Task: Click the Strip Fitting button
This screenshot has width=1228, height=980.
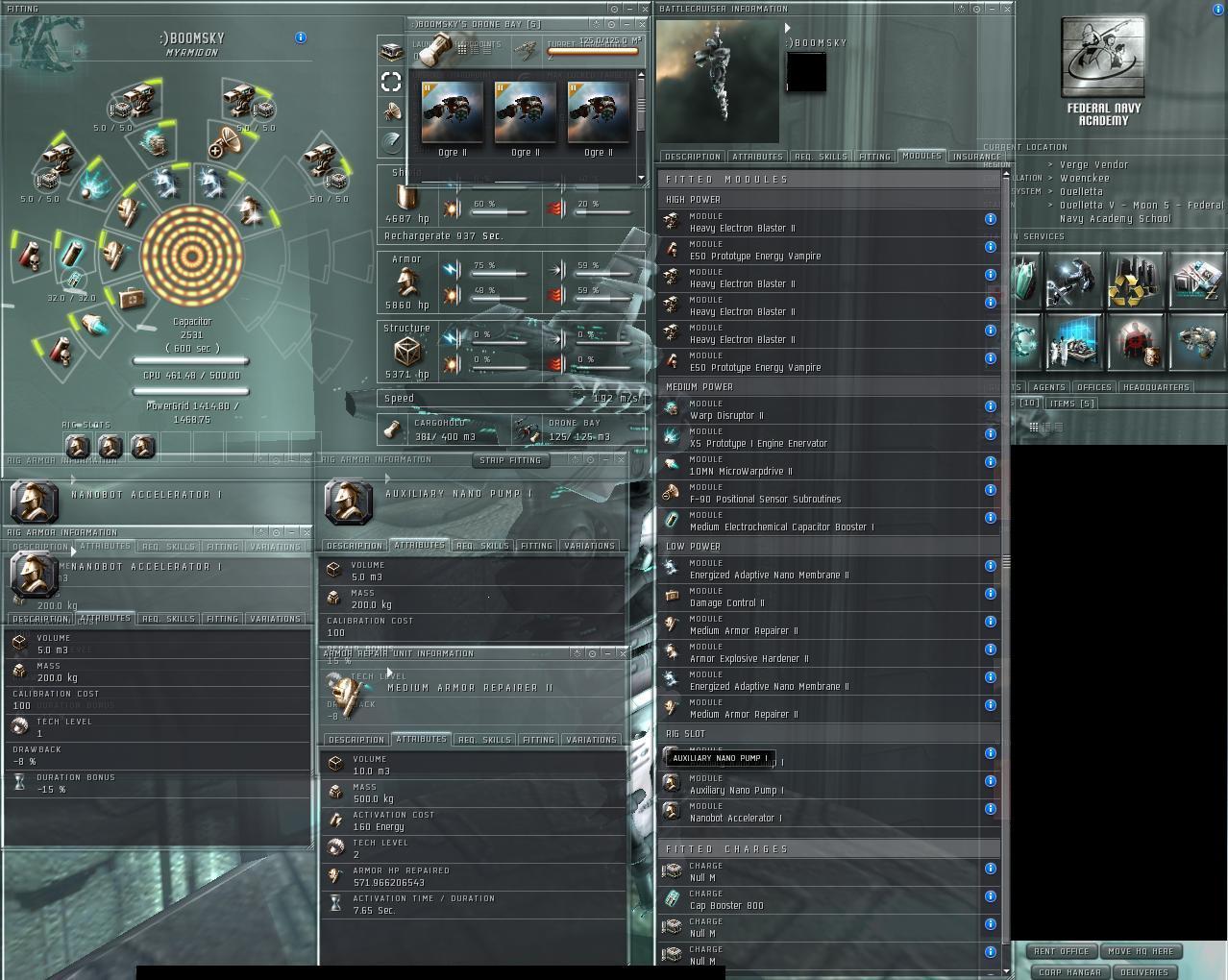Action: pos(511,460)
